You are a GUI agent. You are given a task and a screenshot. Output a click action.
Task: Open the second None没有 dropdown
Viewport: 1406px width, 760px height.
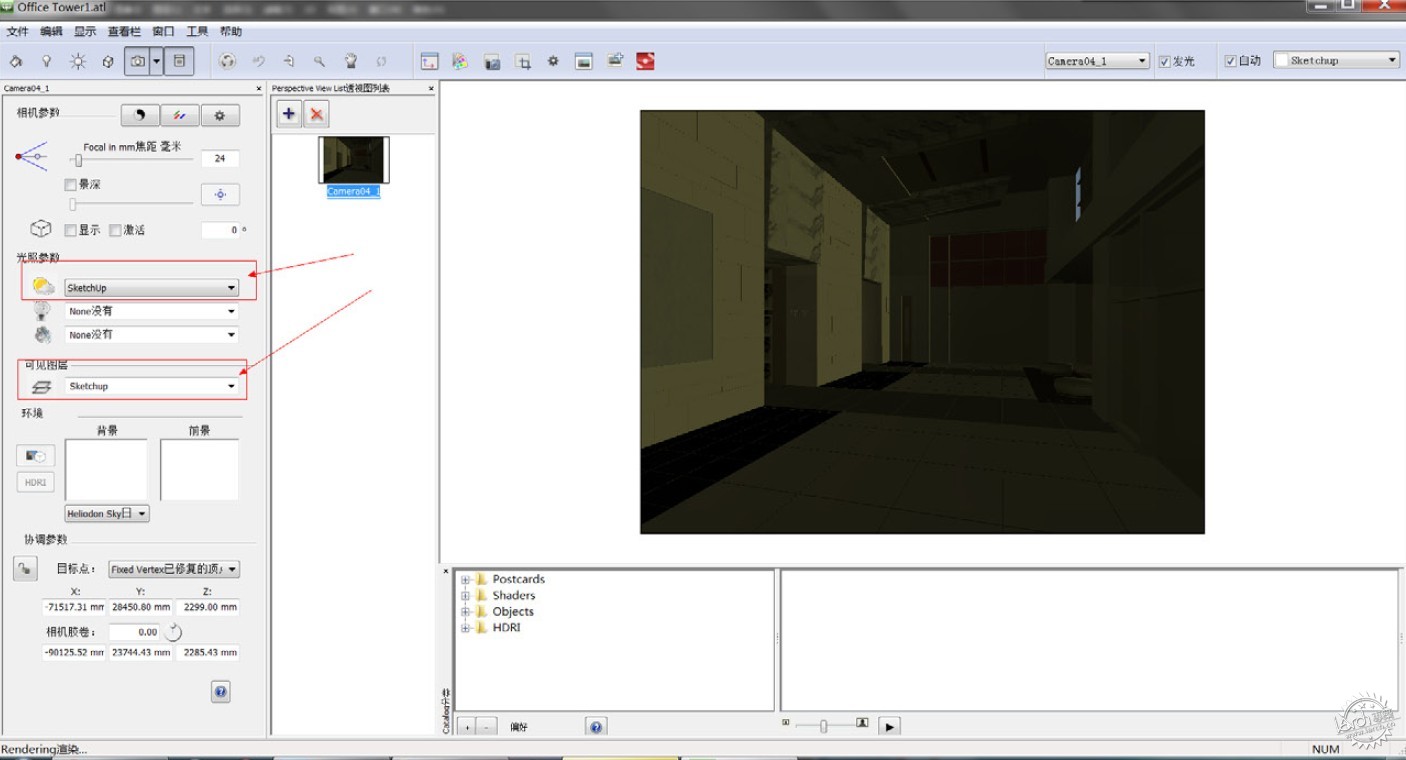151,335
